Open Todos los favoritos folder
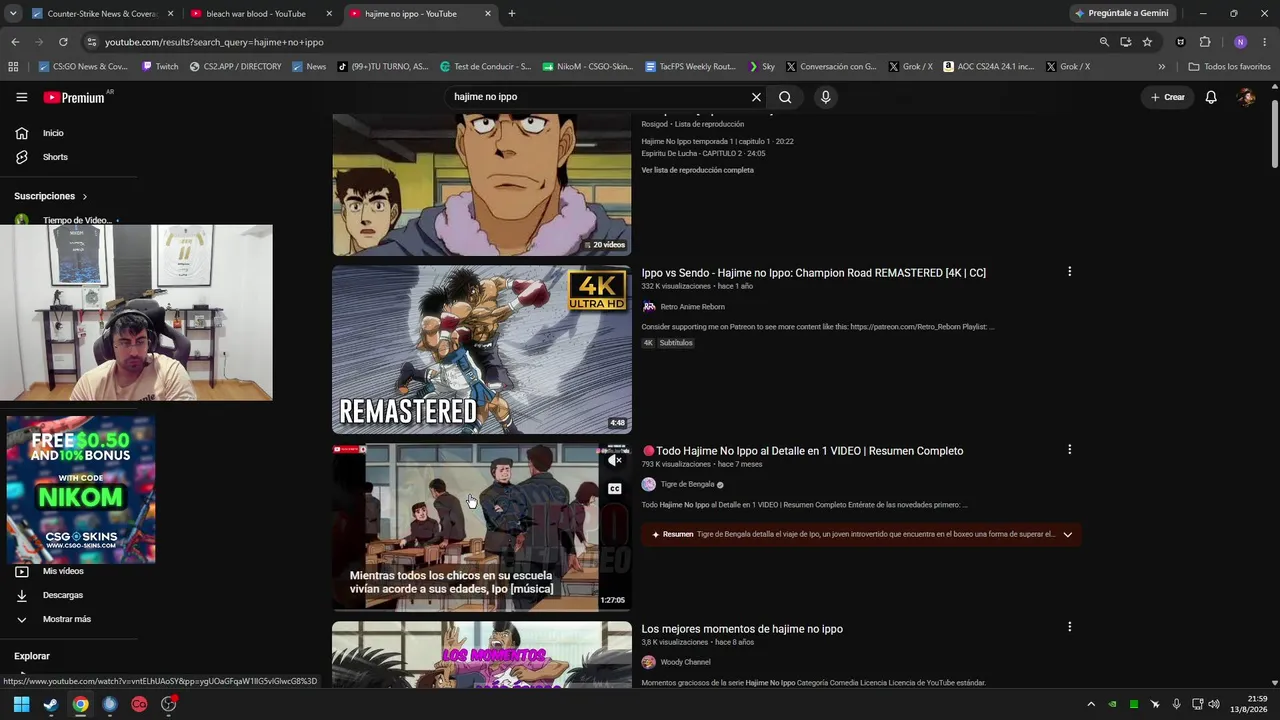The width and height of the screenshot is (1280, 720). click(x=1229, y=67)
